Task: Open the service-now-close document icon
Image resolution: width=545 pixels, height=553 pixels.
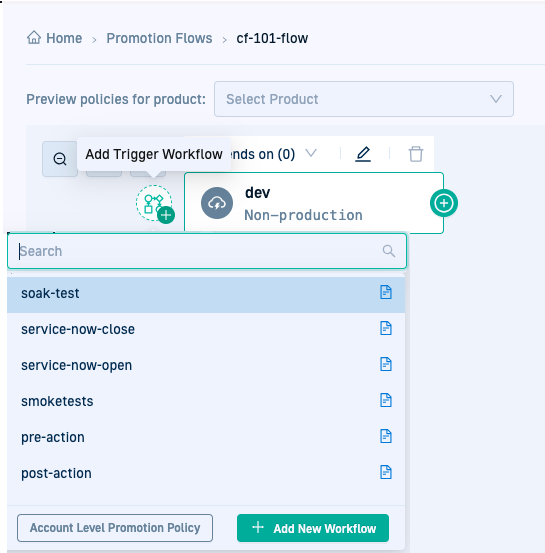Action: point(386,328)
